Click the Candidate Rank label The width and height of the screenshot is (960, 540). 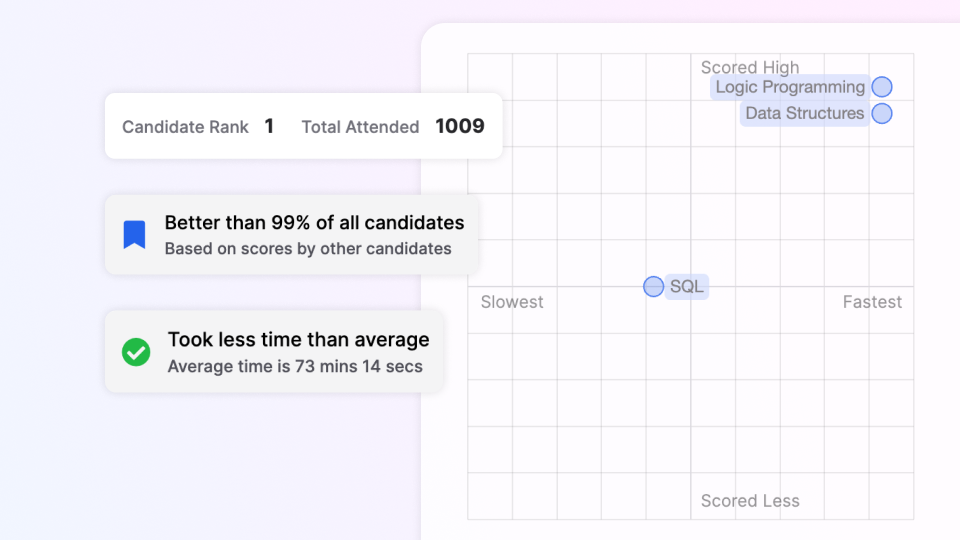tap(185, 127)
